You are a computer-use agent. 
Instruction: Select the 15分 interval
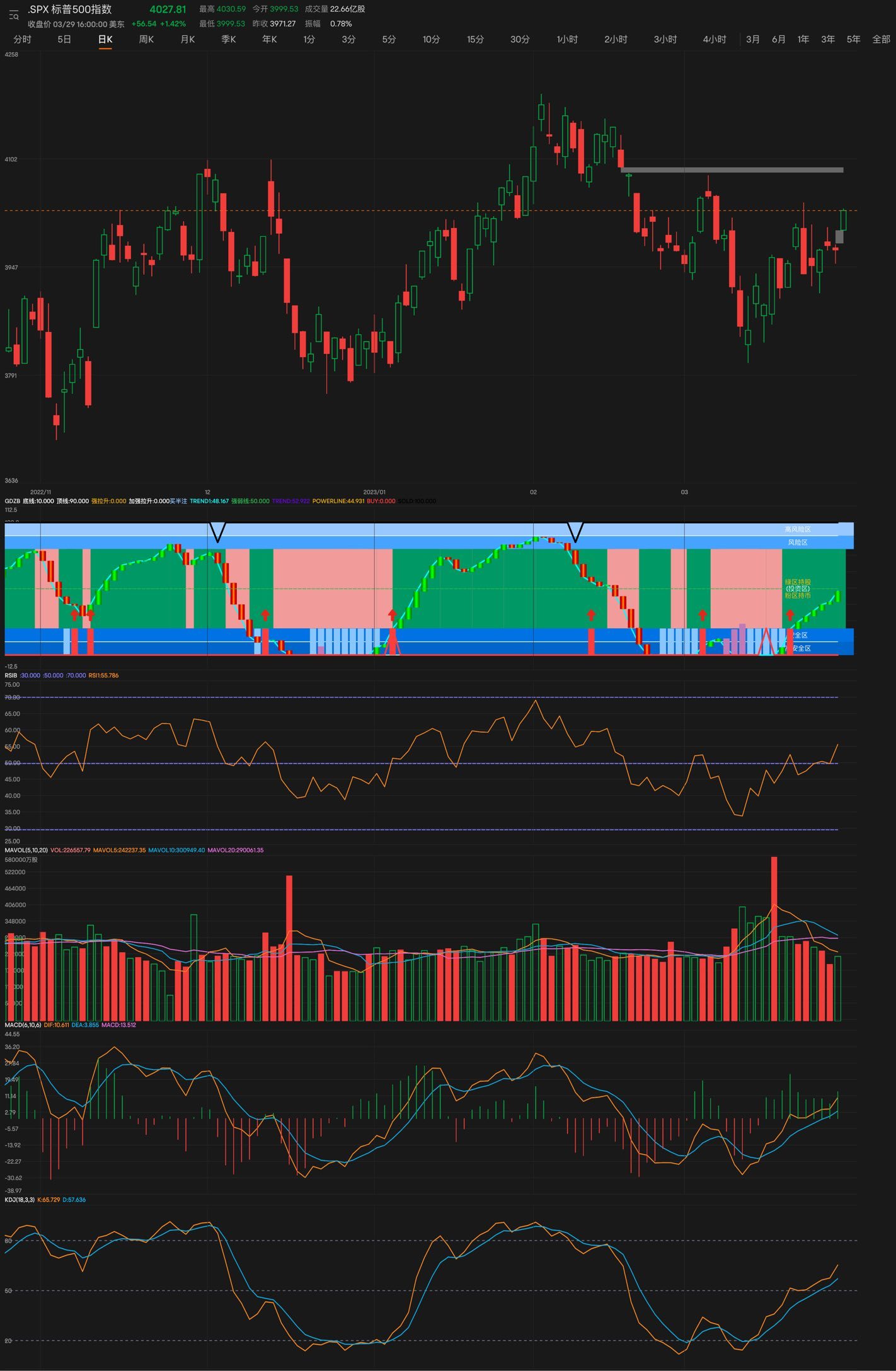(x=475, y=39)
